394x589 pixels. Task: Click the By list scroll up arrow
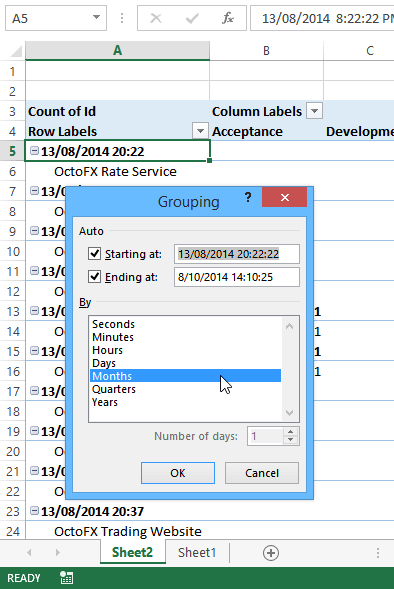pos(289,326)
